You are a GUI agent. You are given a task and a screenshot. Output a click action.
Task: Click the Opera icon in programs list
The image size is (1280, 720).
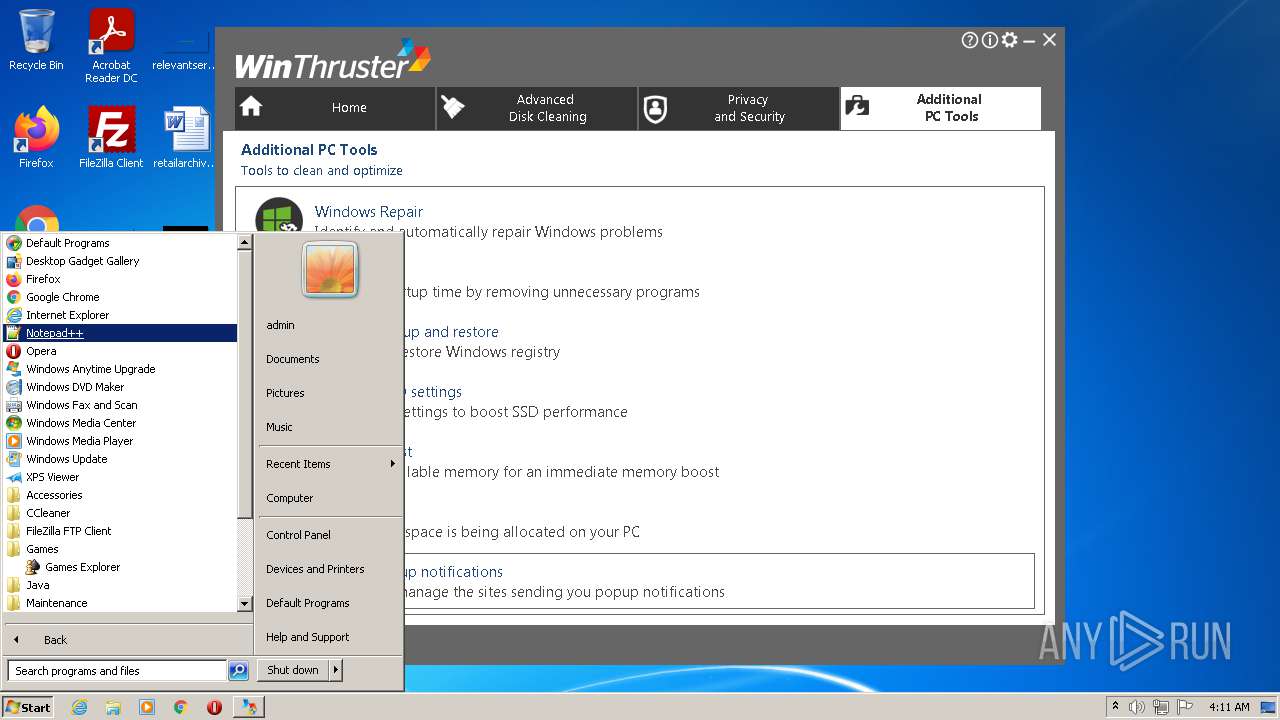click(x=14, y=351)
